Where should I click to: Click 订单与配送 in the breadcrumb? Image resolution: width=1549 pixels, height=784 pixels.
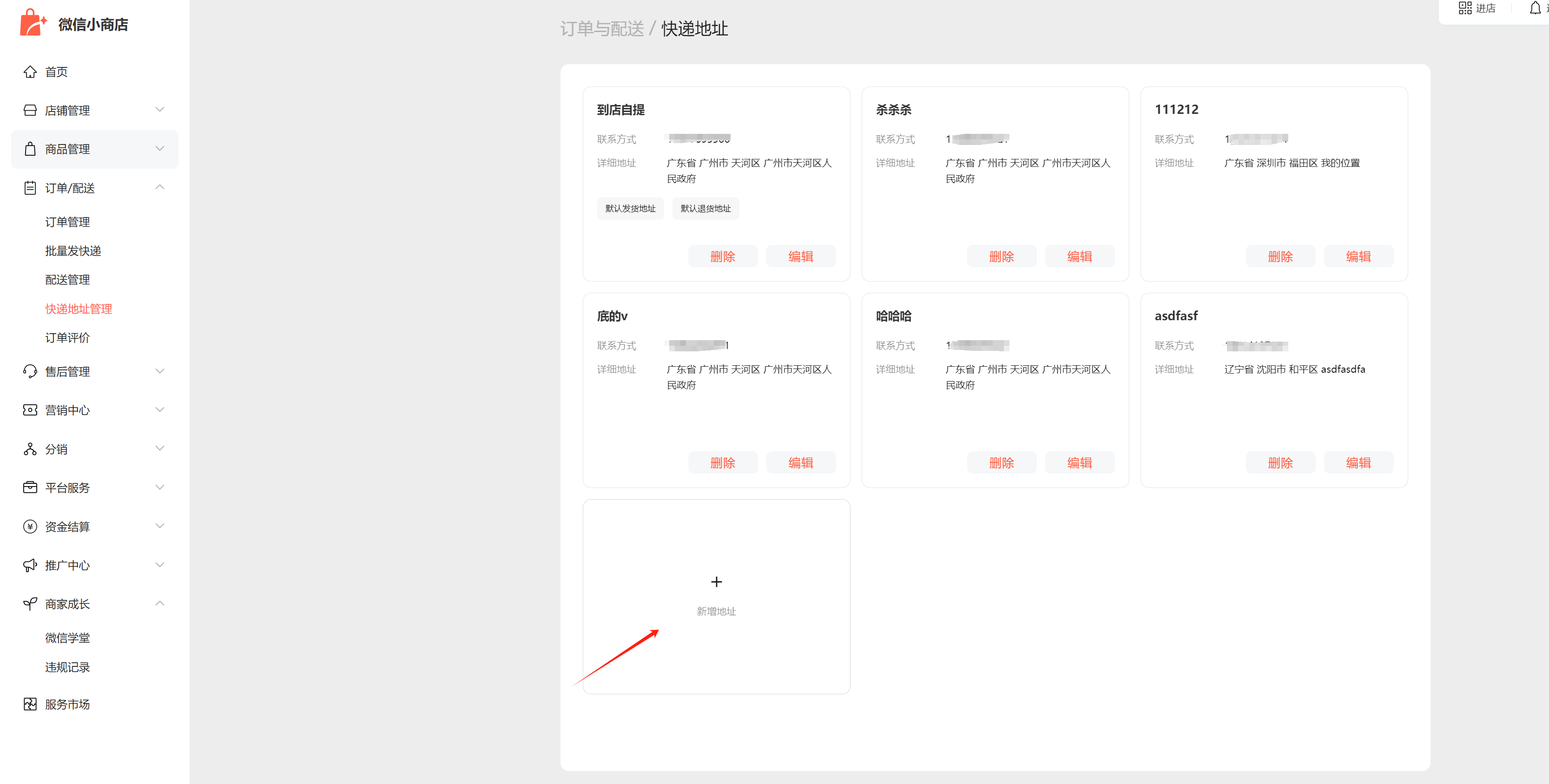click(601, 29)
